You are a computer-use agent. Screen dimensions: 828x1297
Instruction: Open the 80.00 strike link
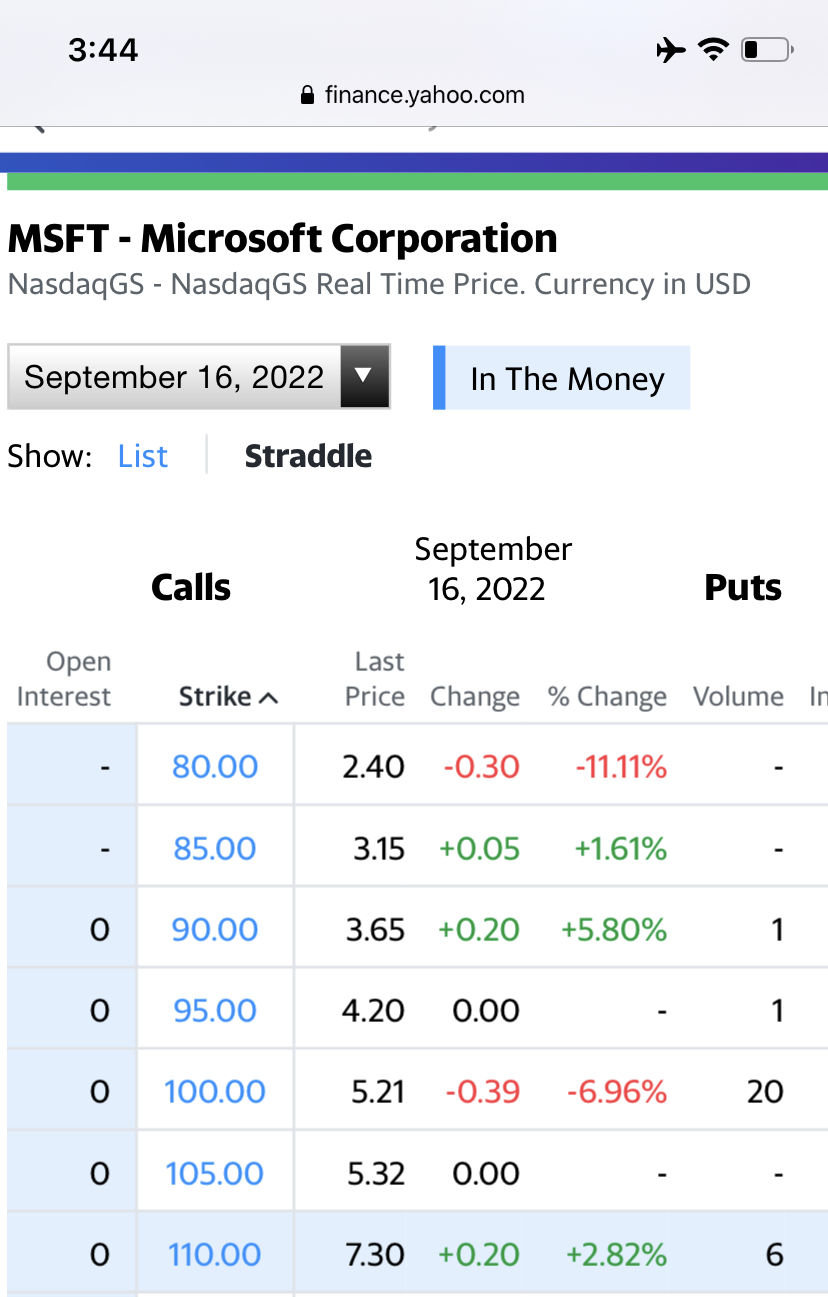[215, 767]
